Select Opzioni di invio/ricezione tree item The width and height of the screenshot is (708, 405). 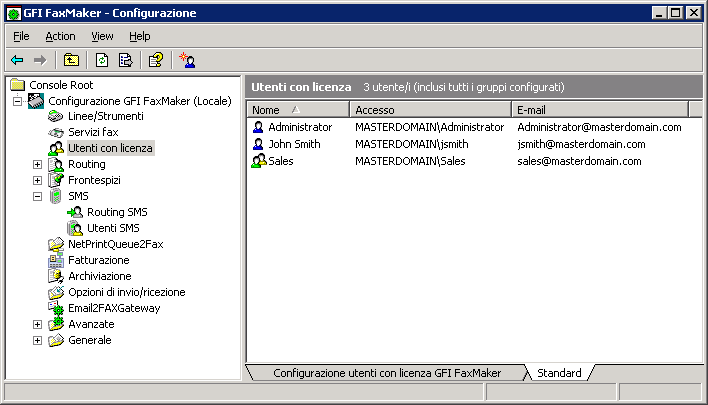coord(127,292)
